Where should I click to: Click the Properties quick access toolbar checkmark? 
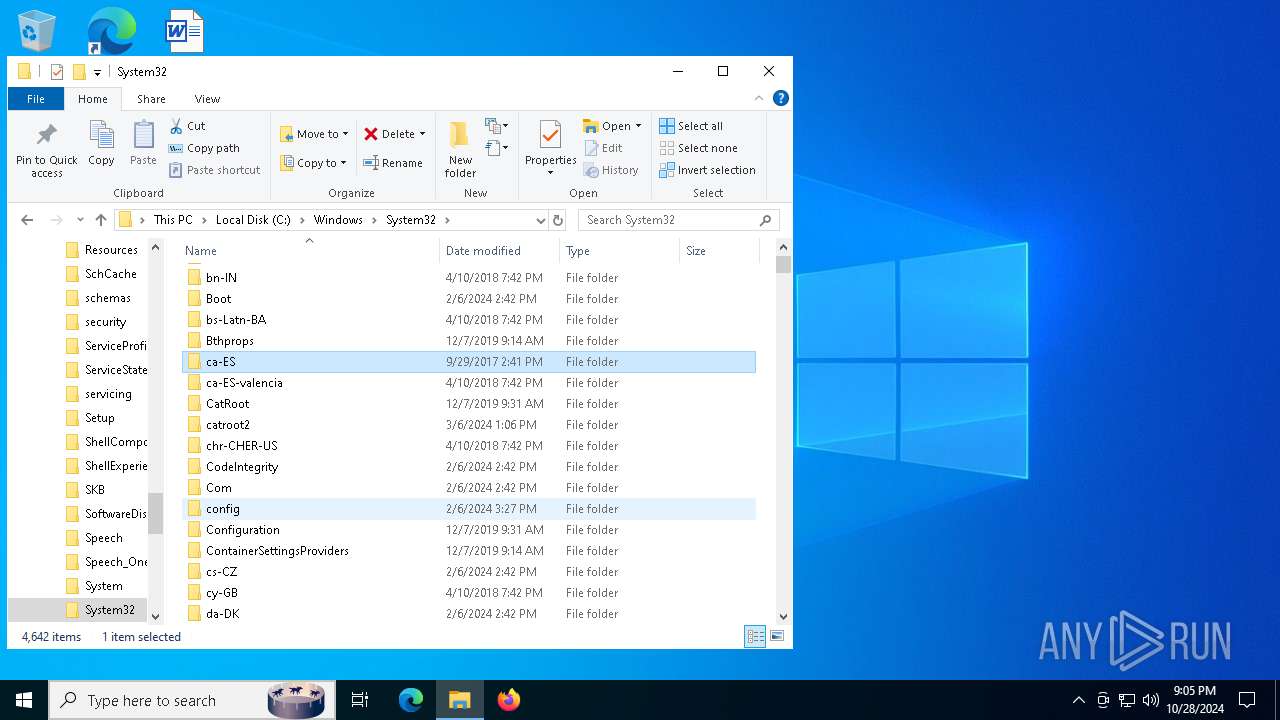point(57,72)
